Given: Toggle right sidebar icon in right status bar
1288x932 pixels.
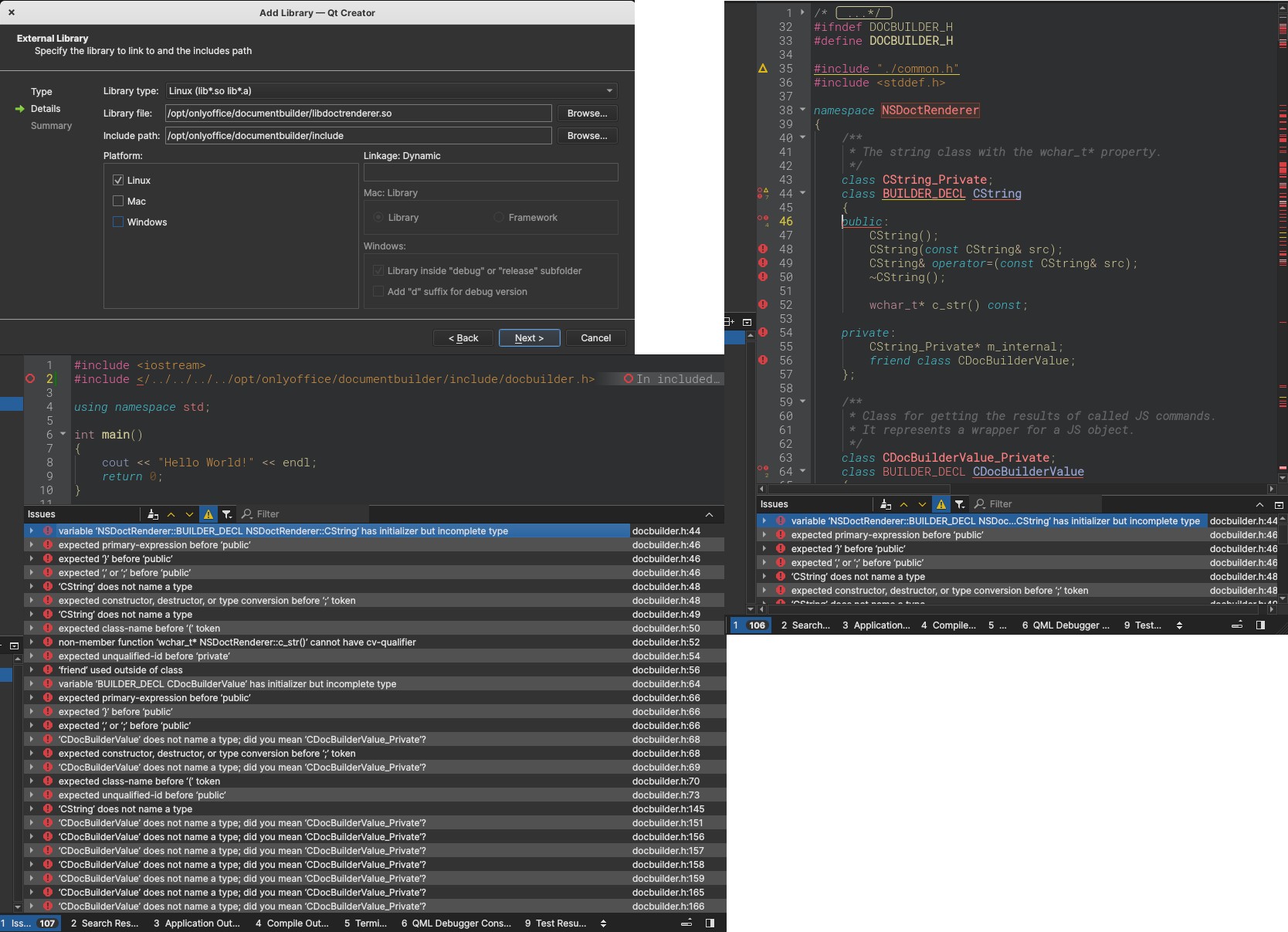Looking at the screenshot, I should point(1260,625).
